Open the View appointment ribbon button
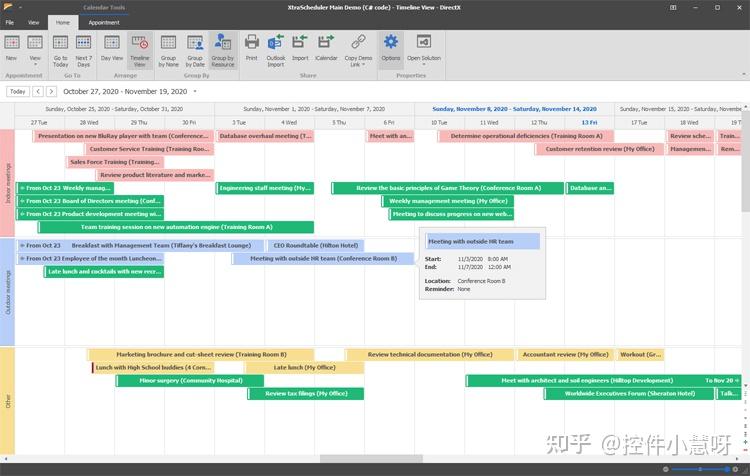Image resolution: width=750 pixels, height=476 pixels. click(x=35, y=49)
